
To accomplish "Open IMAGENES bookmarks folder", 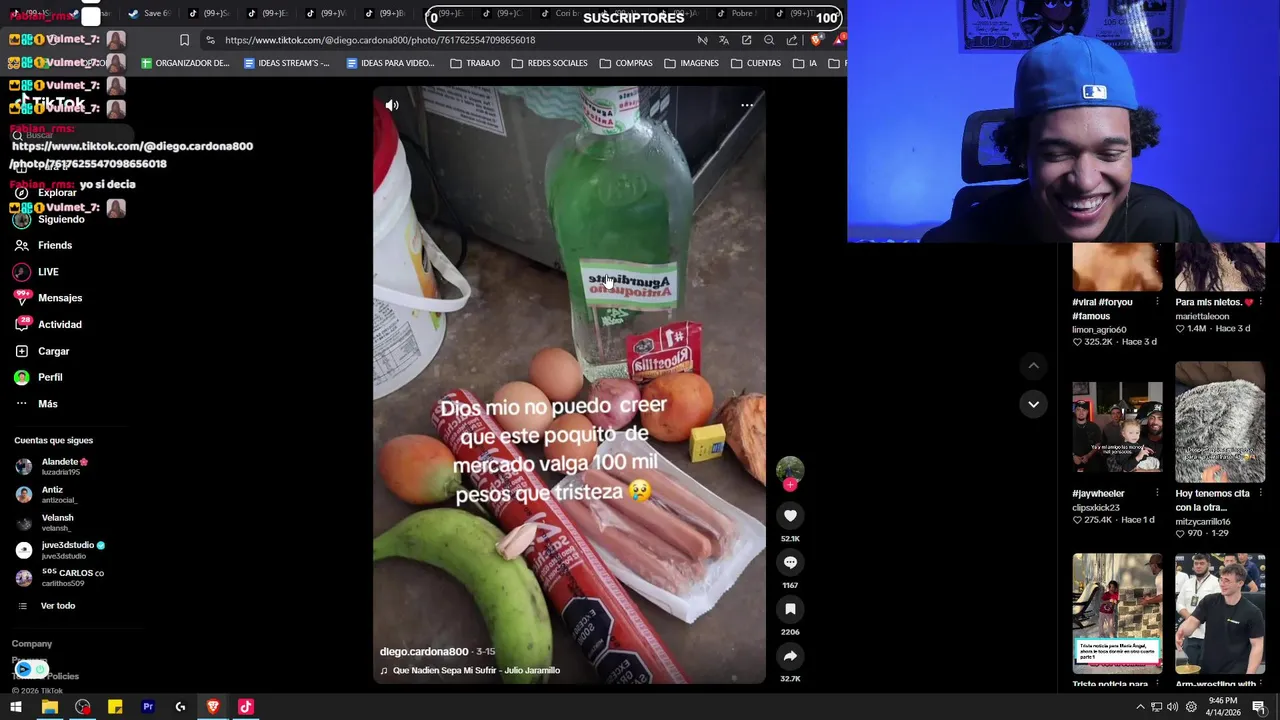I will click(691, 63).
